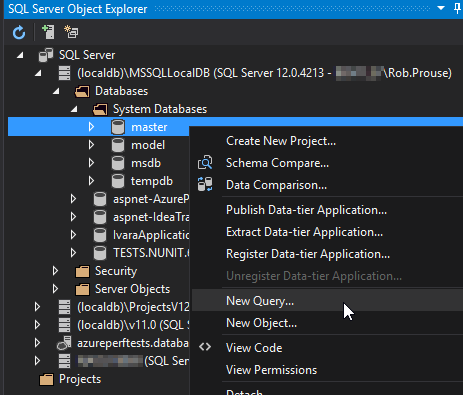Pin the SQL Server Object Explorer panel
Viewport: 463px width, 395px height.
click(x=458, y=8)
